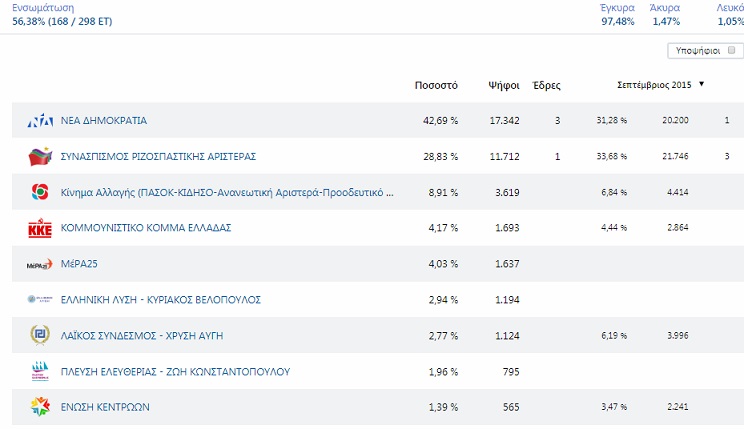Open ΚΟΜΜΟΥΝΙΣΤΙΚΟ ΚΟΜΜΑ ΕΛΛΑΔΑΣ link

146,228
